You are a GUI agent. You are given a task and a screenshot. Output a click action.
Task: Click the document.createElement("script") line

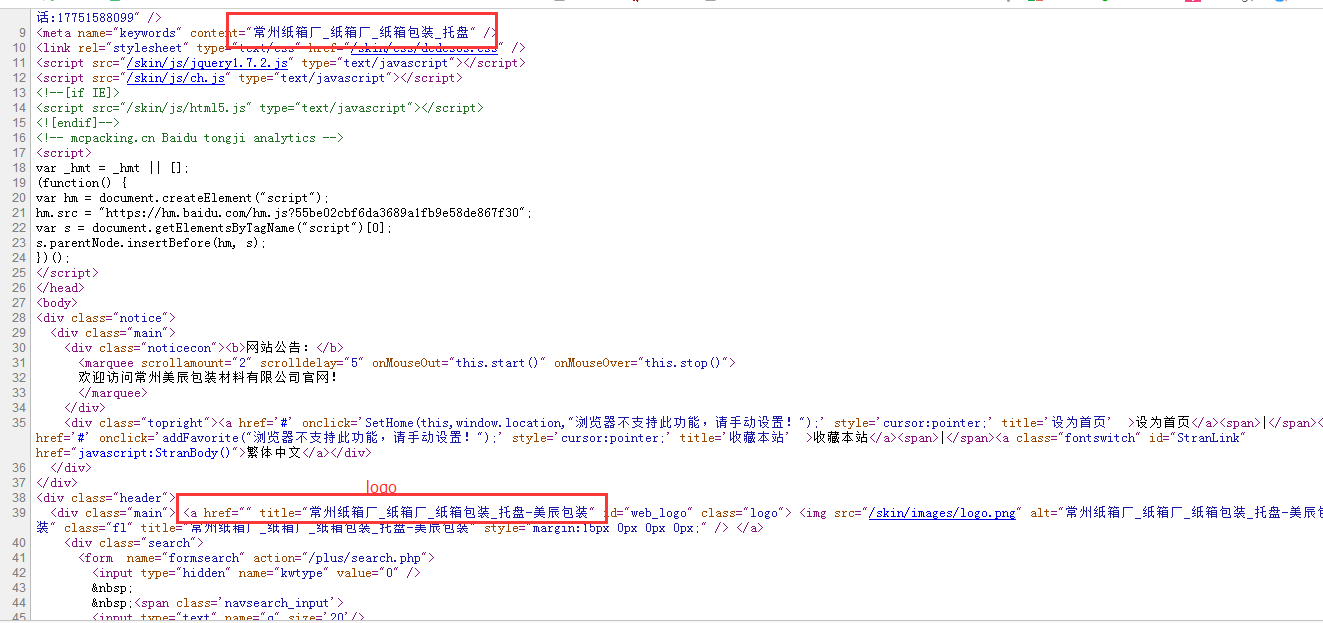point(182,197)
